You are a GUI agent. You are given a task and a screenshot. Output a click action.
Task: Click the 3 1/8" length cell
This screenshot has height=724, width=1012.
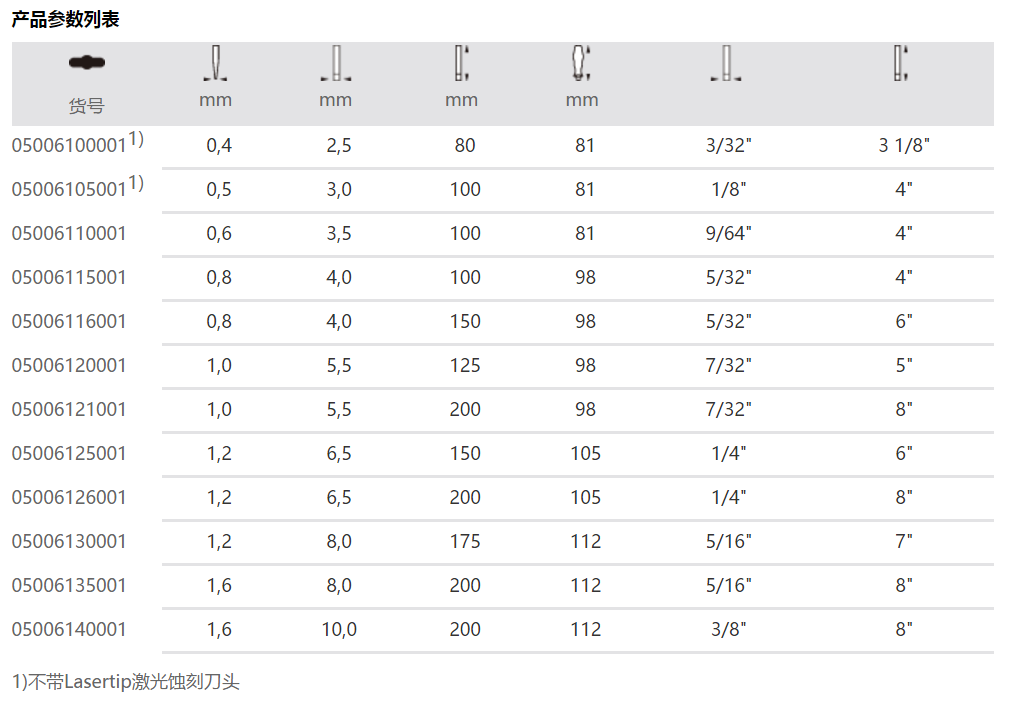(x=904, y=146)
